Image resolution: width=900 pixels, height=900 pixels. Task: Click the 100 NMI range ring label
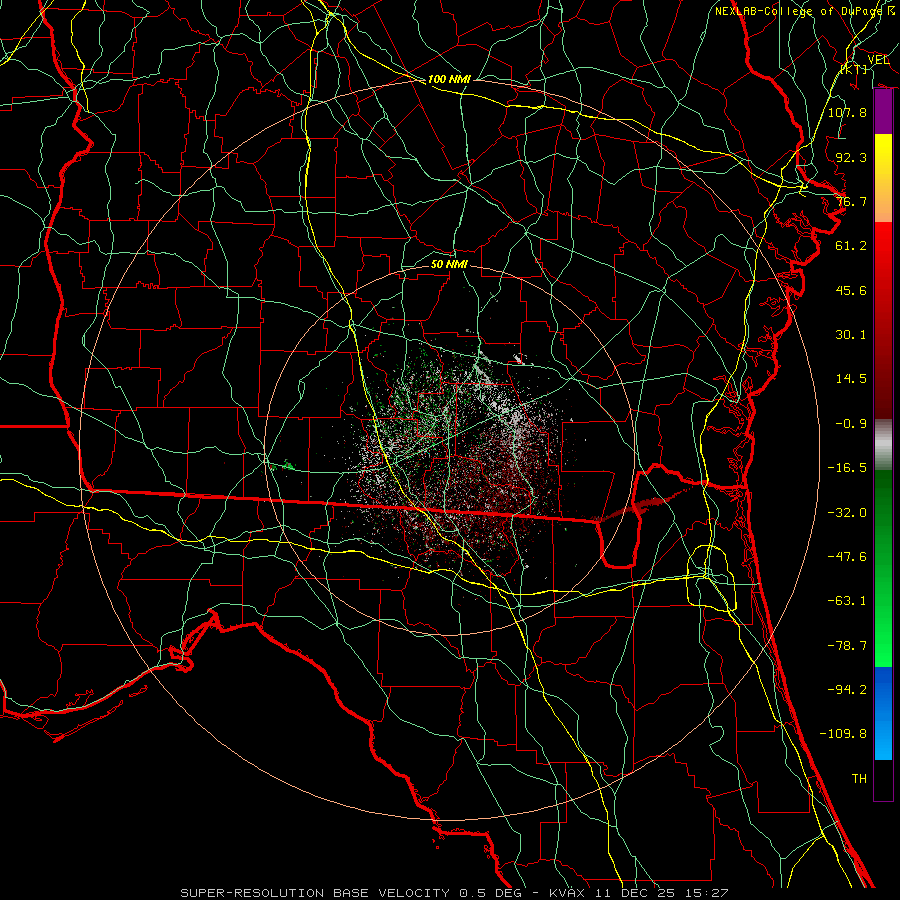click(449, 79)
